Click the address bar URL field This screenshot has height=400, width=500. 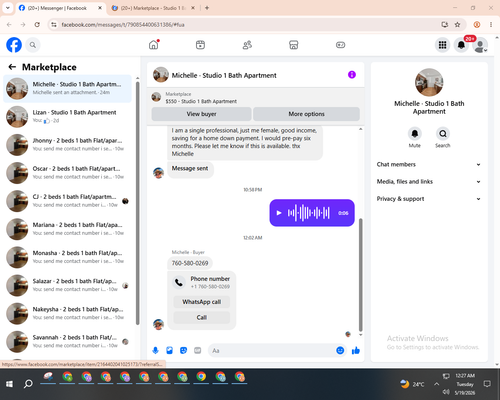(247, 25)
